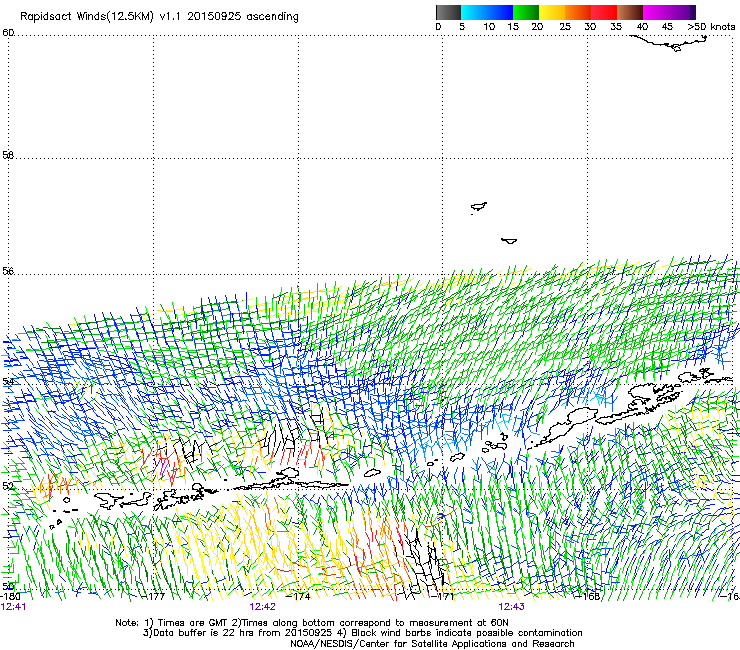Click the magenta-purple 40-50 knots legend segment
The image size is (740, 650).
669,12
